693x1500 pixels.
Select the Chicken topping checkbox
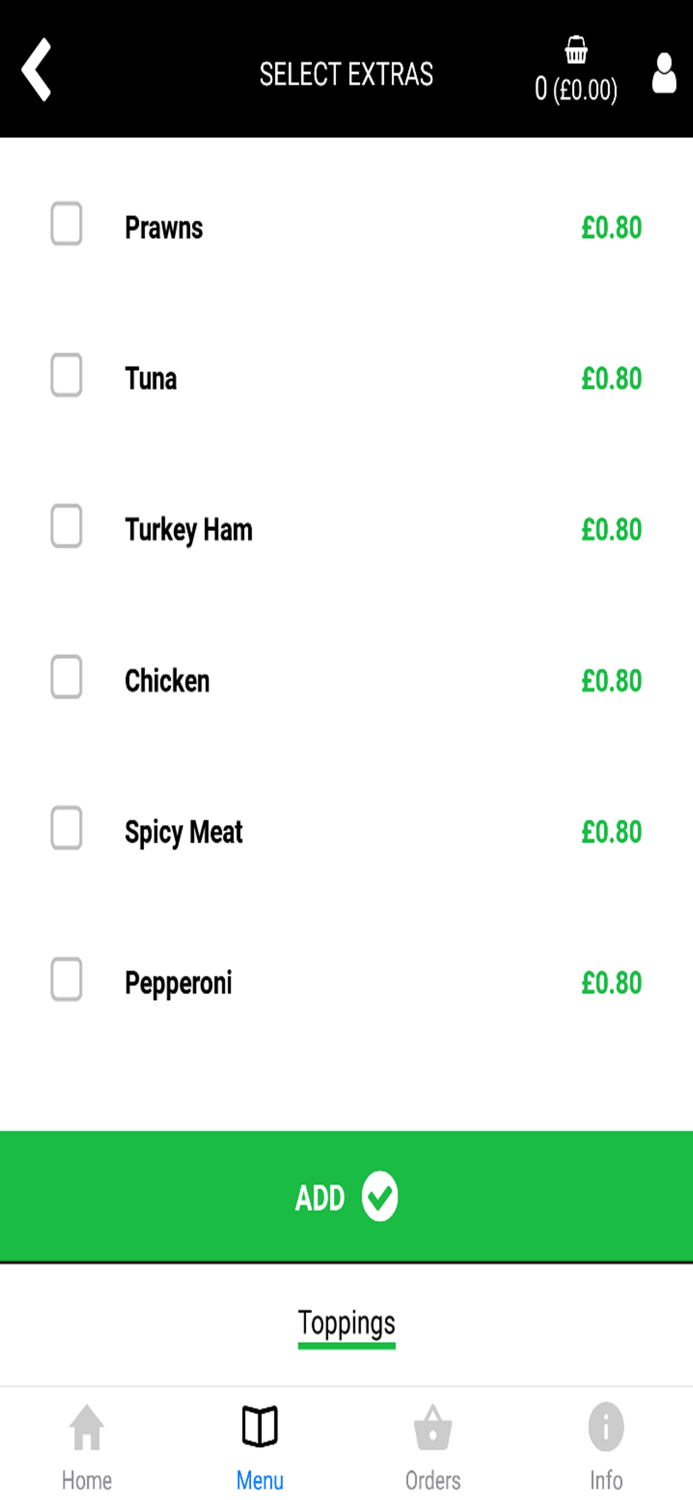(x=66, y=678)
